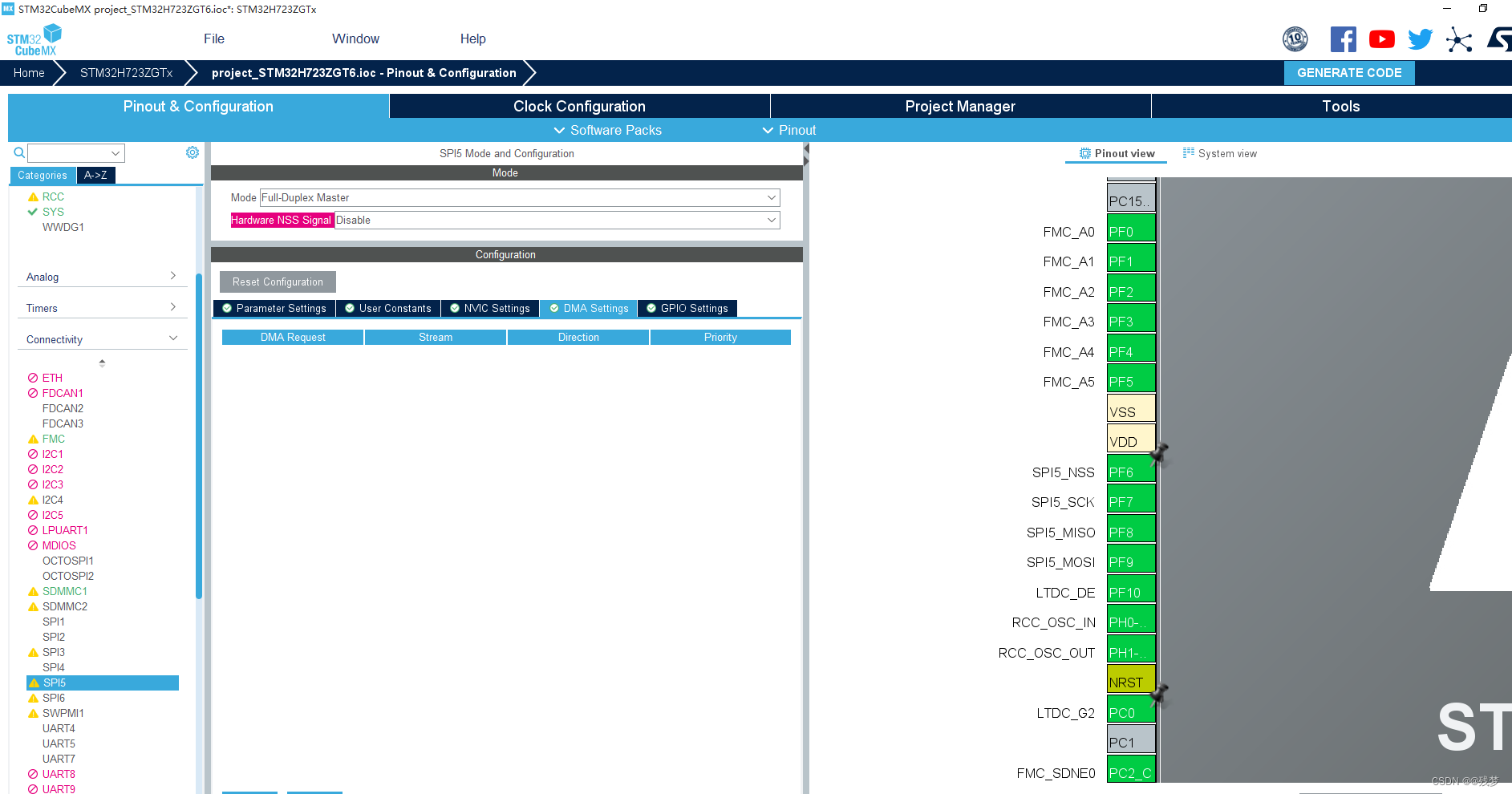Switch to System view
The width and height of the screenshot is (1512, 794).
coord(1220,153)
